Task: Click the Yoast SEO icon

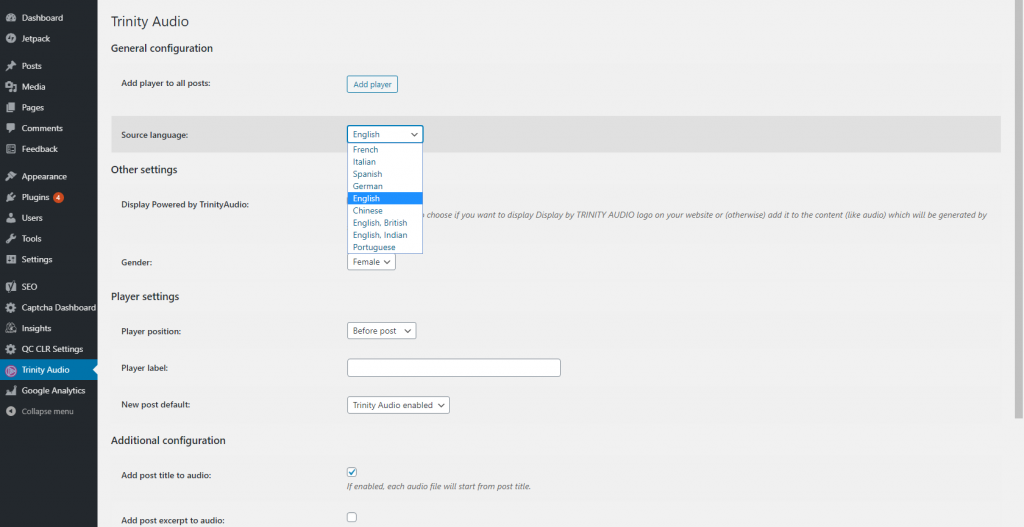Action: pyautogui.click(x=10, y=287)
